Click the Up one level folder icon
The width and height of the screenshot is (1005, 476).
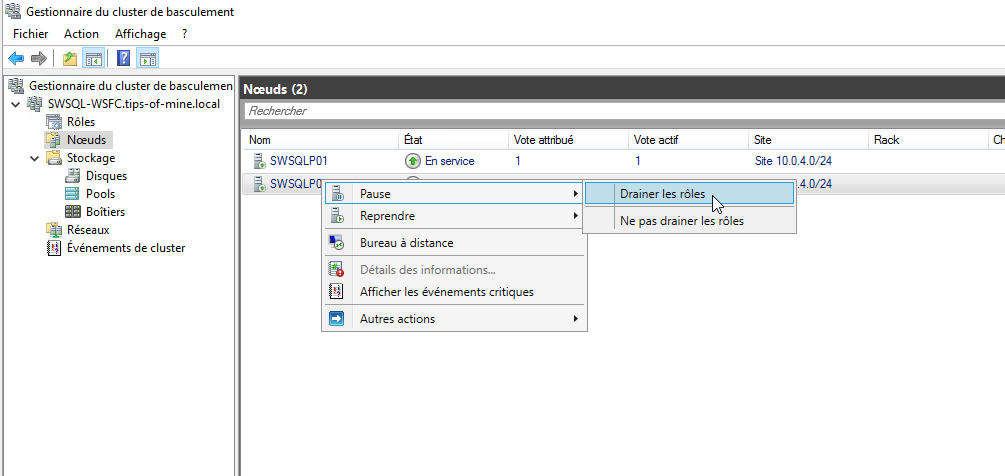(70, 59)
